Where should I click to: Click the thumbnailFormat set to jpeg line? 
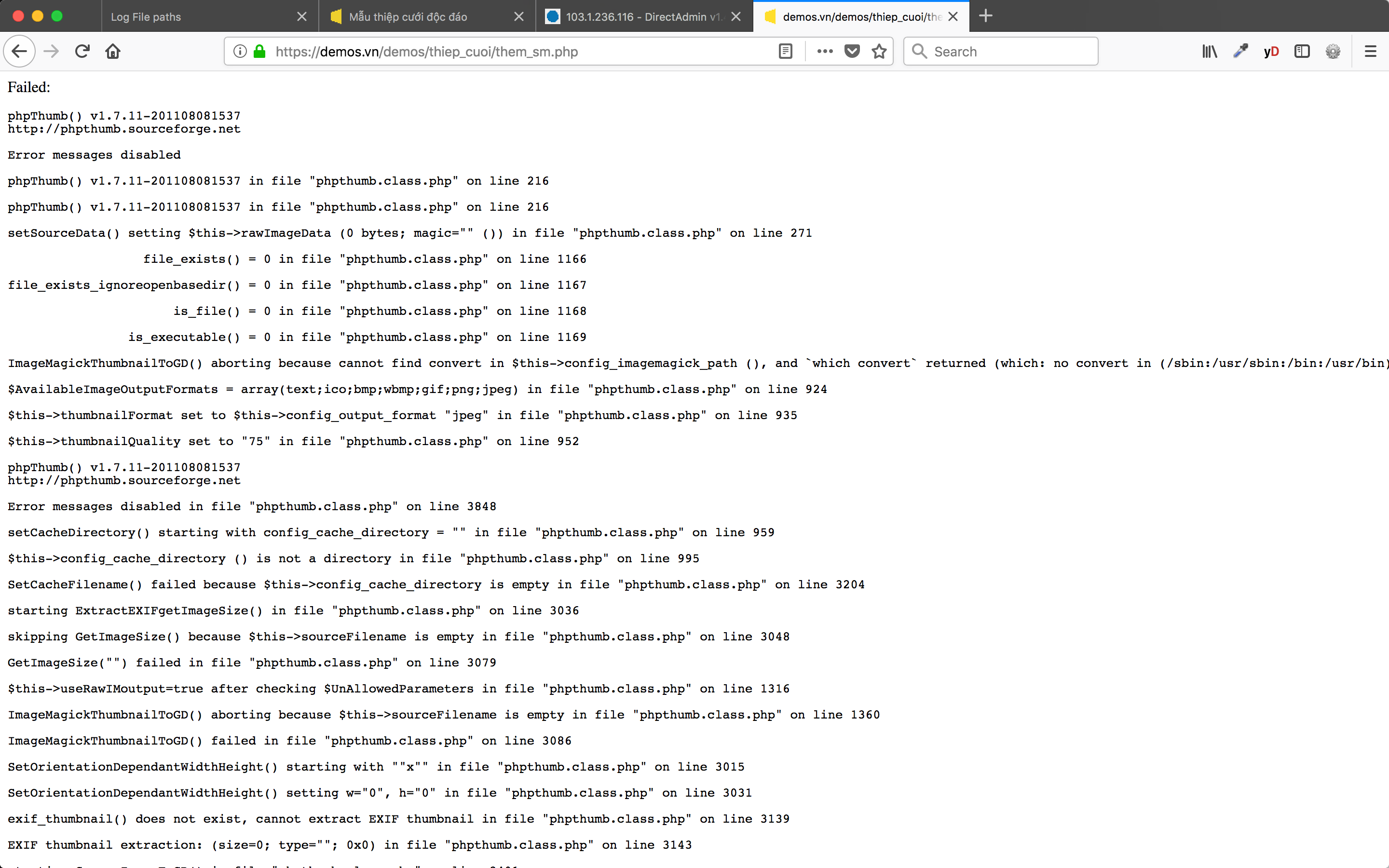(402, 416)
